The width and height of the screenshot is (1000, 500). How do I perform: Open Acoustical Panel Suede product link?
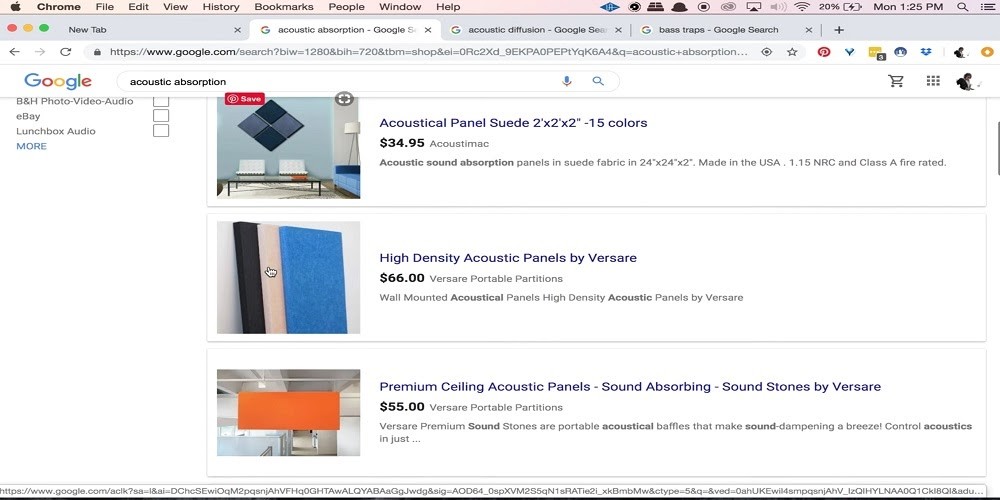[513, 123]
